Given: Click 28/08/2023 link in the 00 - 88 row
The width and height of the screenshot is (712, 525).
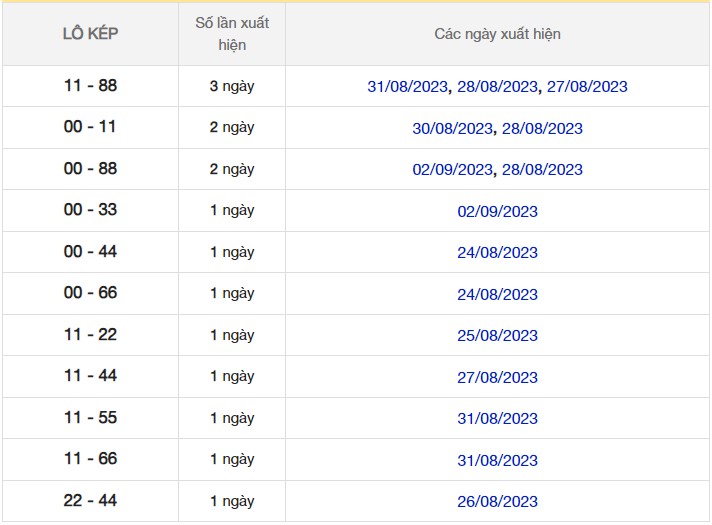Looking at the screenshot, I should 542,170.
